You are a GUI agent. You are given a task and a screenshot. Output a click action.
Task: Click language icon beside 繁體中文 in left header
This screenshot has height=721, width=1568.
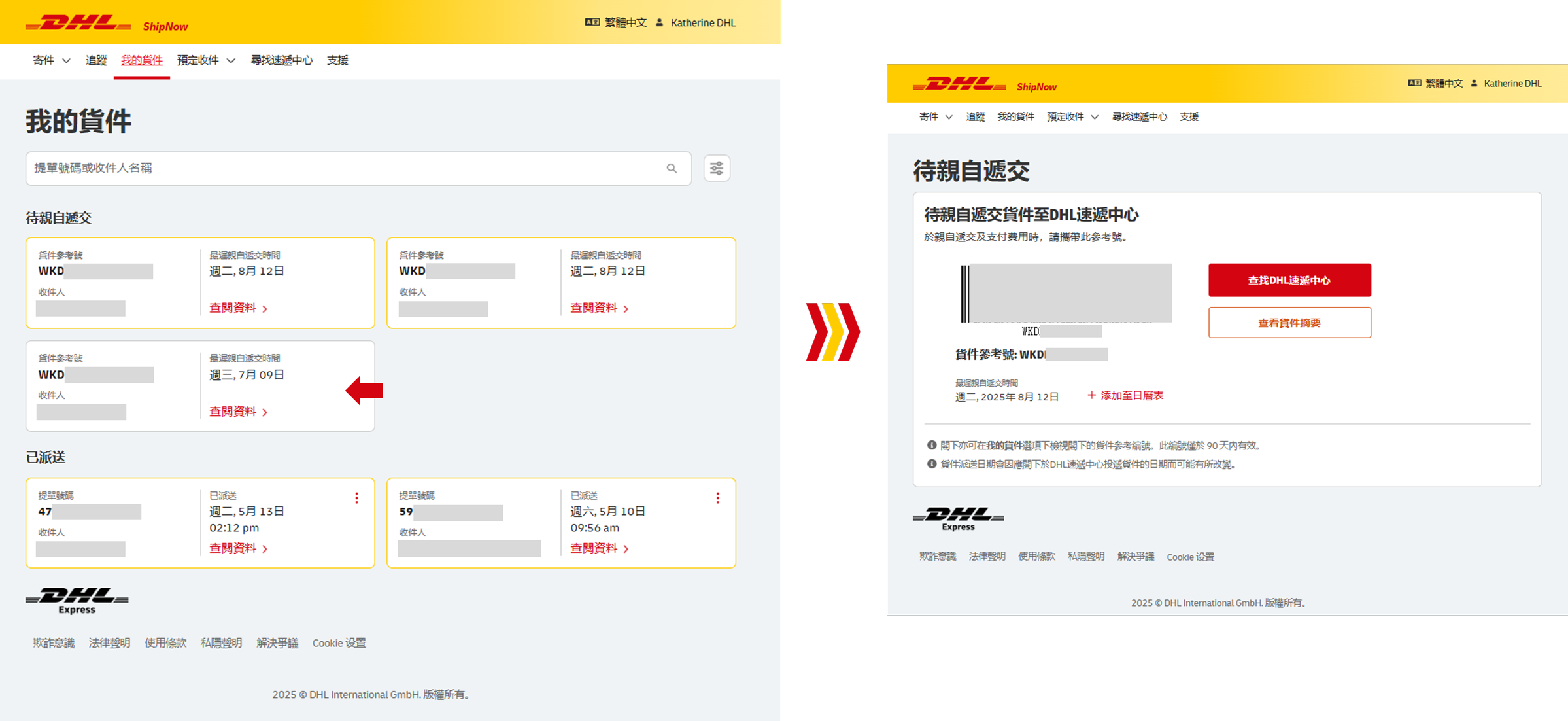pos(592,22)
